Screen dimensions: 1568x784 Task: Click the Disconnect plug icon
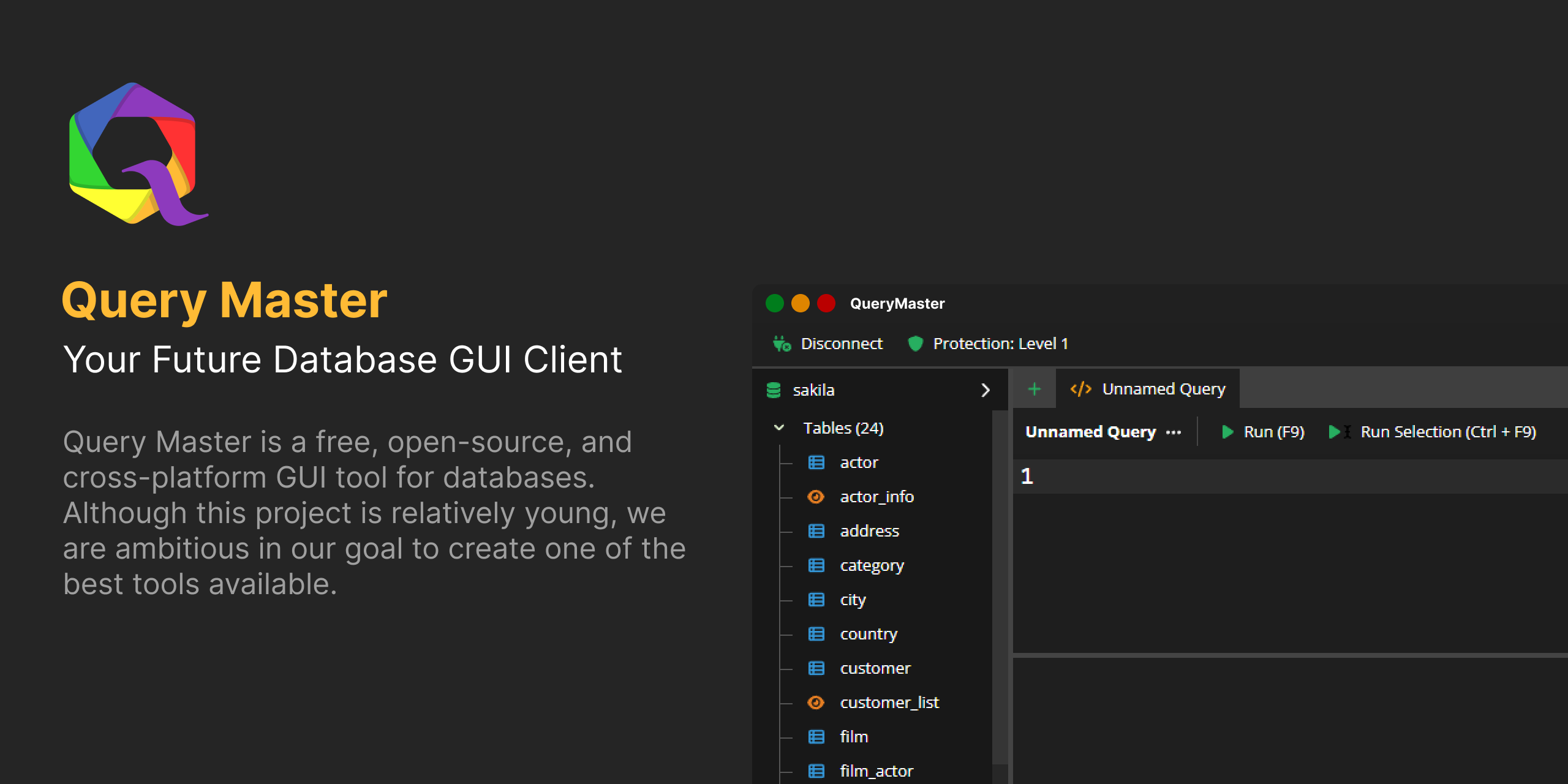click(x=782, y=344)
